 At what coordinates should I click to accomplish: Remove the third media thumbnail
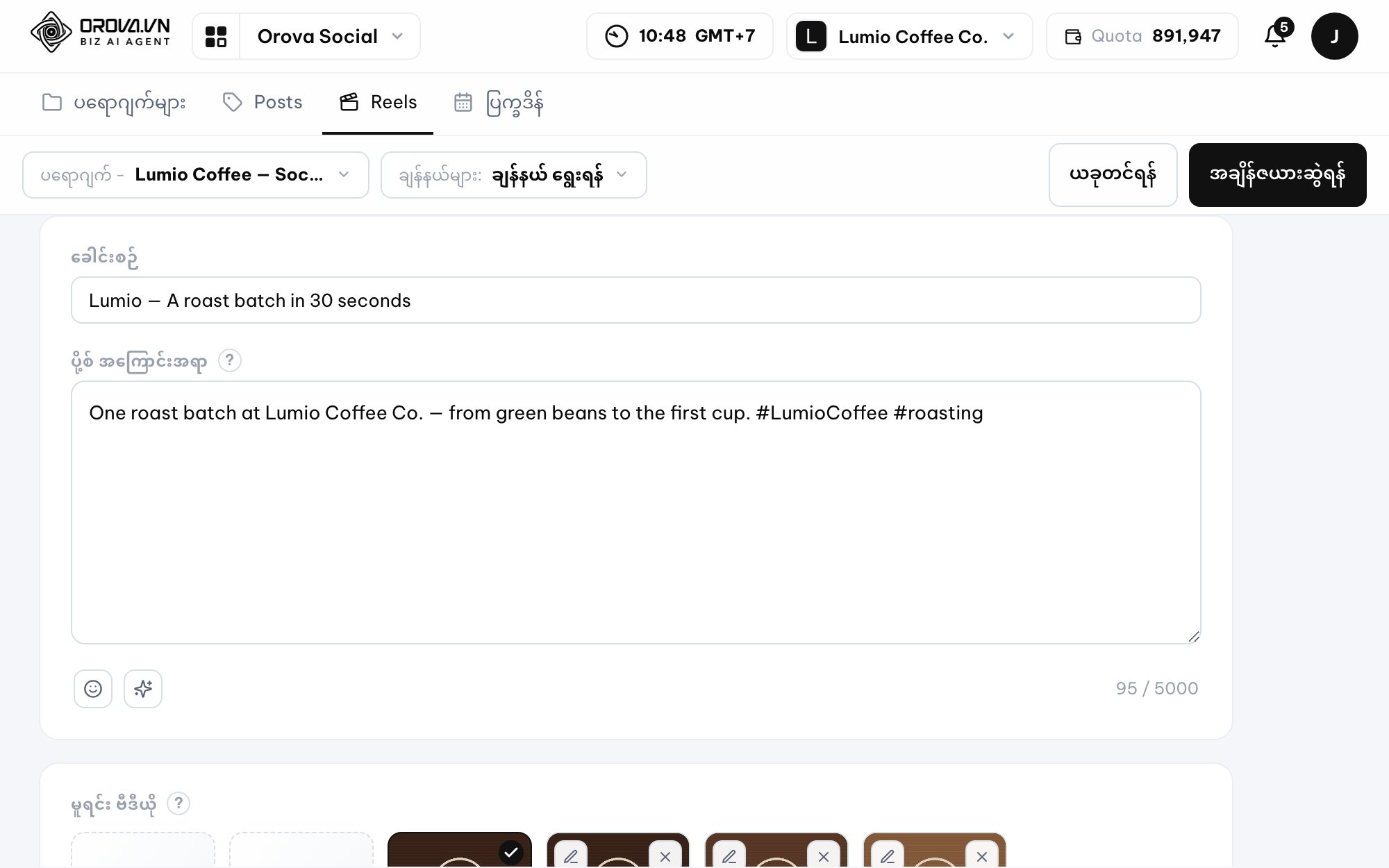824,856
